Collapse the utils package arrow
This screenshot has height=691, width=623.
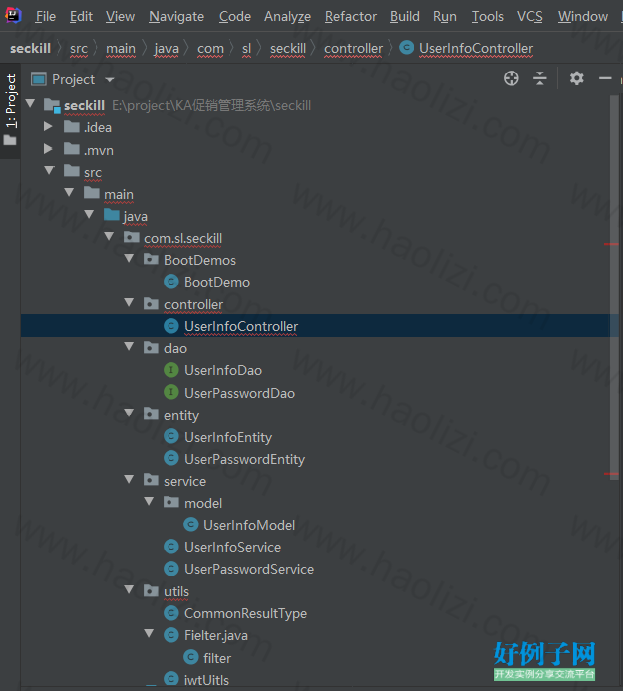click(x=129, y=590)
